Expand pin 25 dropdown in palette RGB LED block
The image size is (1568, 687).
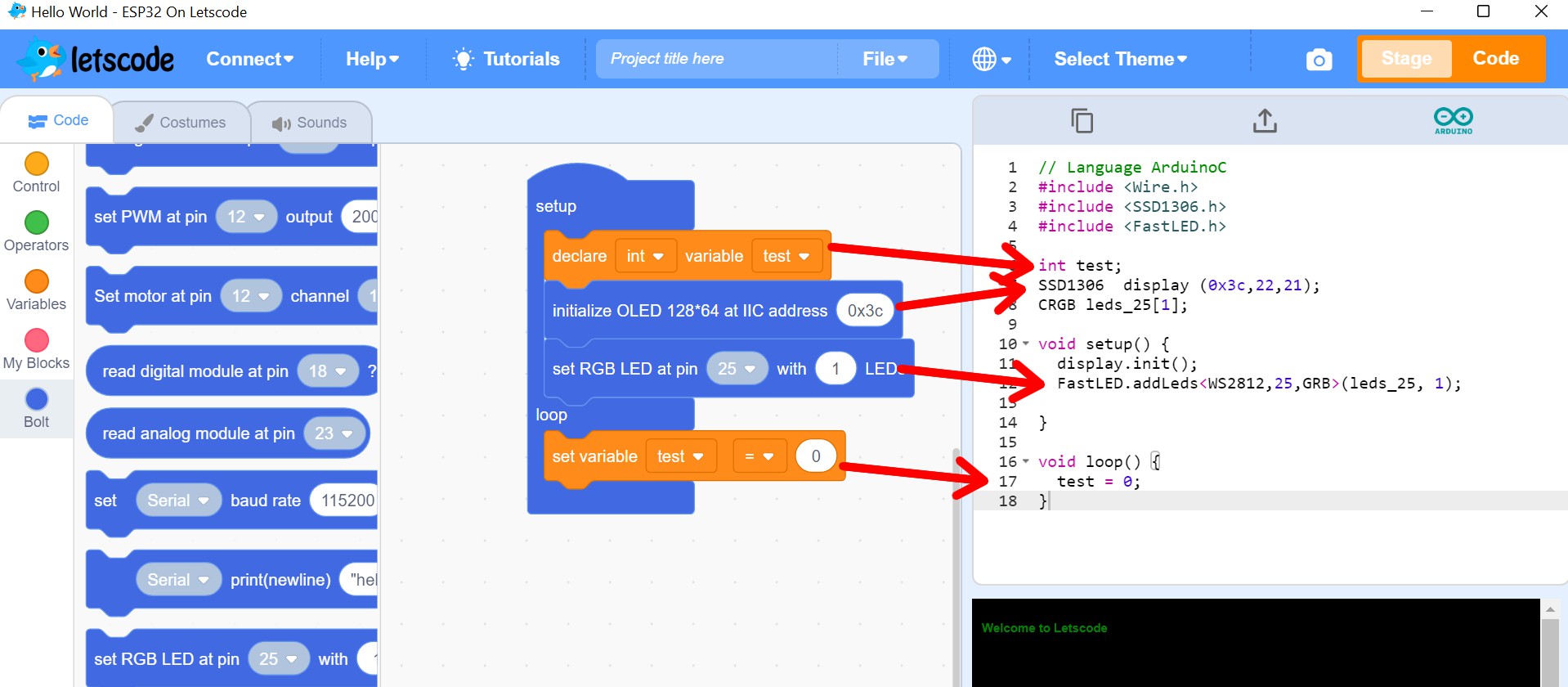pyautogui.click(x=279, y=659)
